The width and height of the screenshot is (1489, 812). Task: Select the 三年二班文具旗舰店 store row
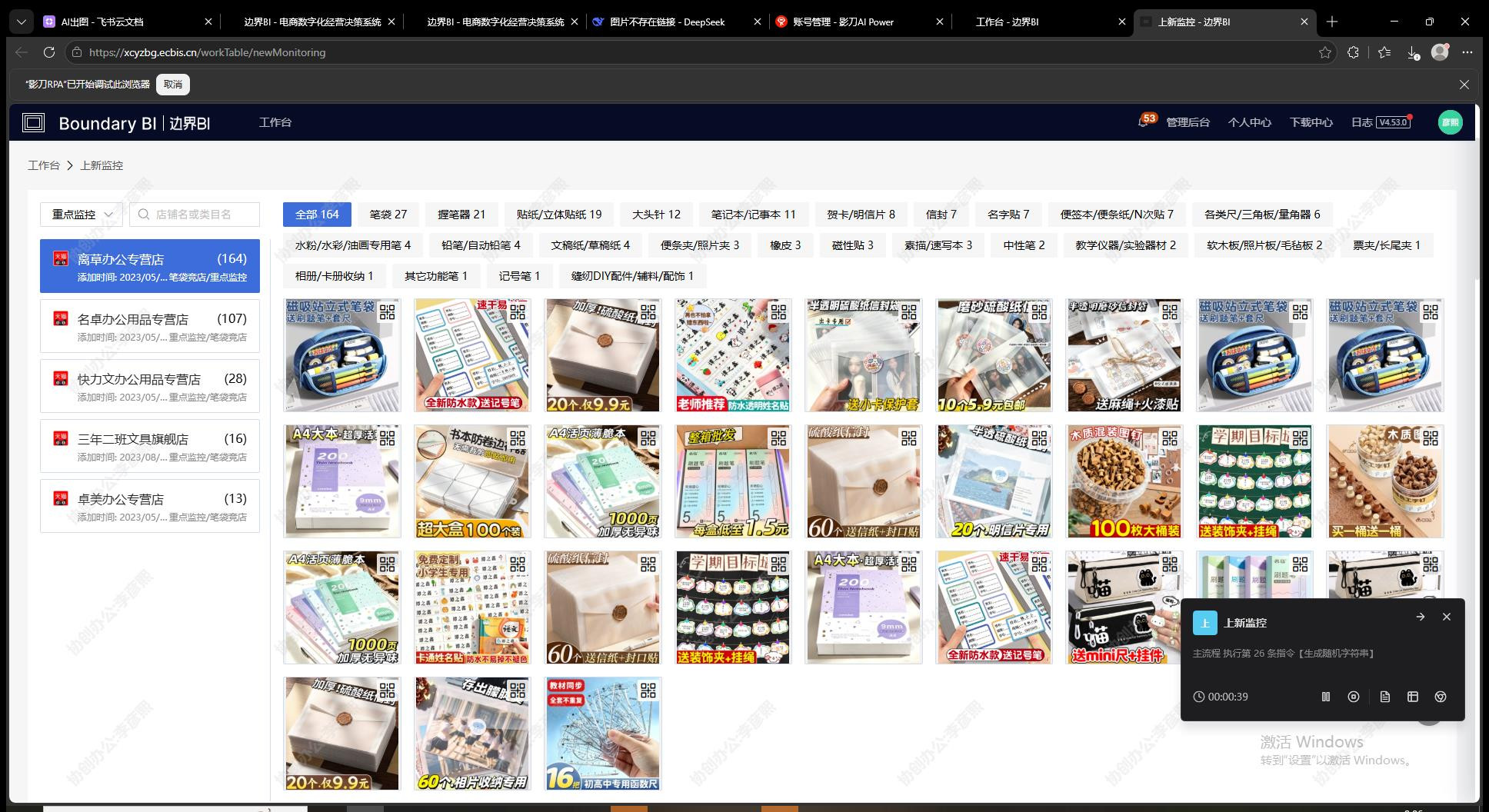(x=150, y=446)
